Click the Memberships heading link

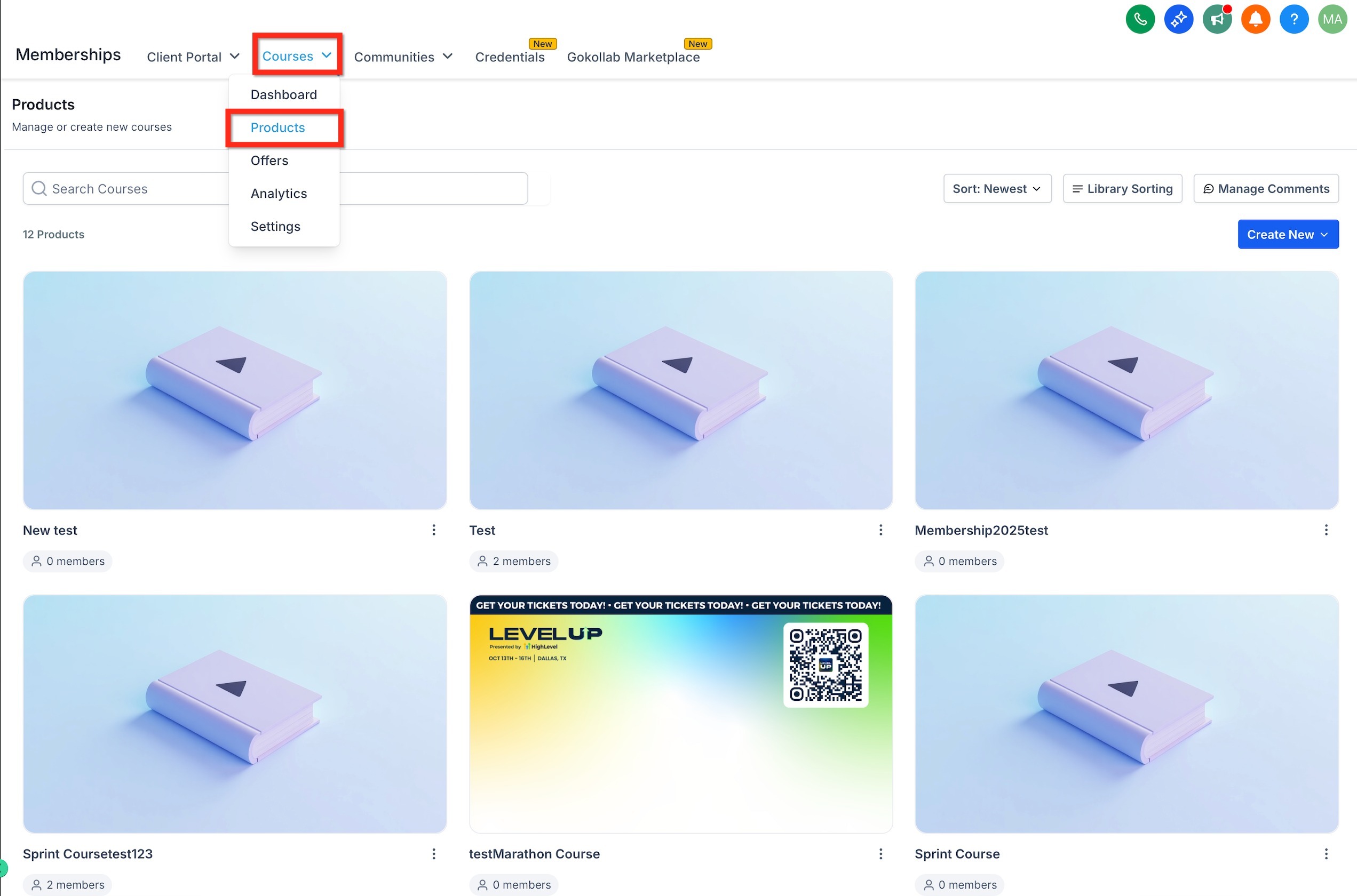pos(68,54)
